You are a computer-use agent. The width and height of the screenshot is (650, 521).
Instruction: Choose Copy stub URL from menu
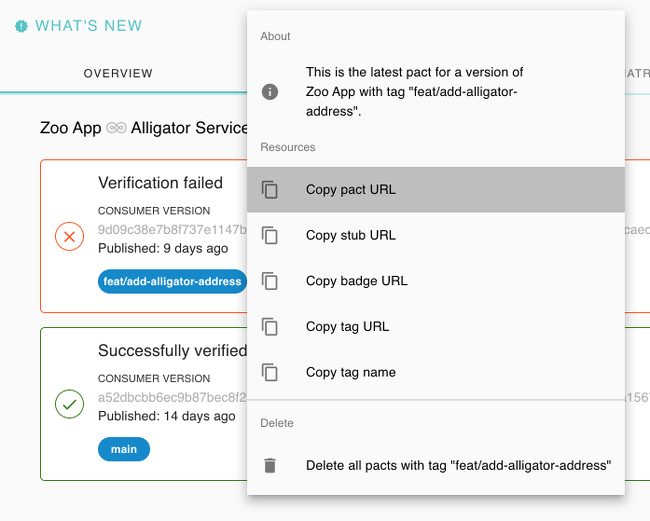point(351,236)
